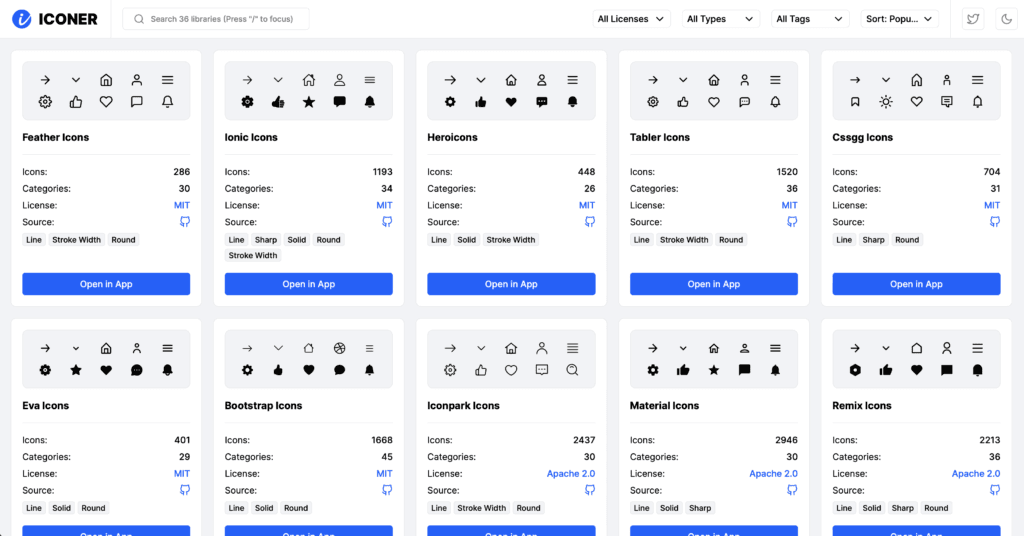The height and width of the screenshot is (536, 1024).
Task: Click the Tabler Icons GitHub source icon
Action: [x=792, y=222]
